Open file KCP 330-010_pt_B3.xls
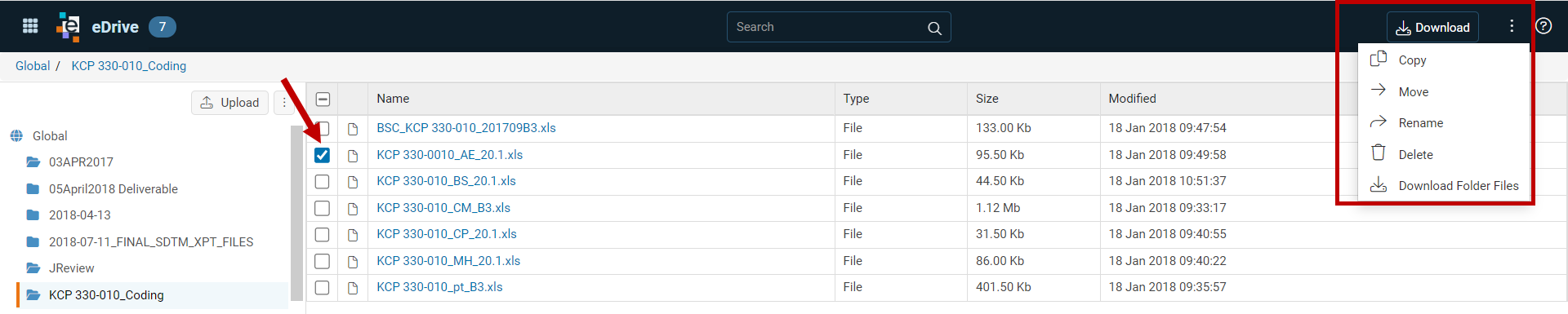The width and height of the screenshot is (1568, 314). click(x=439, y=287)
